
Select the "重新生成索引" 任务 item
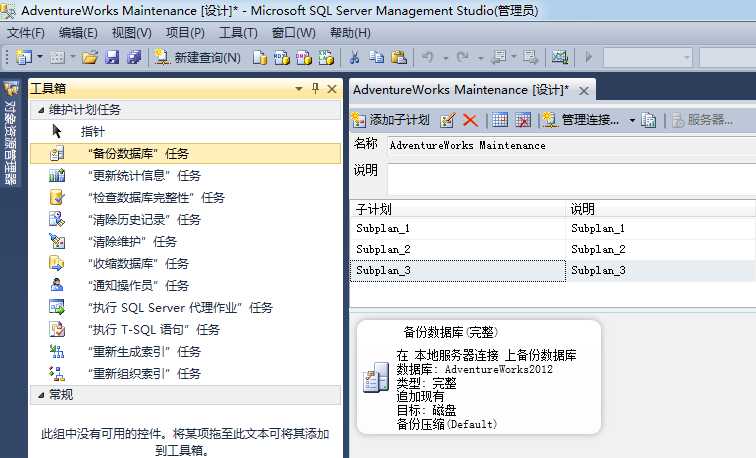pyautogui.click(x=185, y=352)
